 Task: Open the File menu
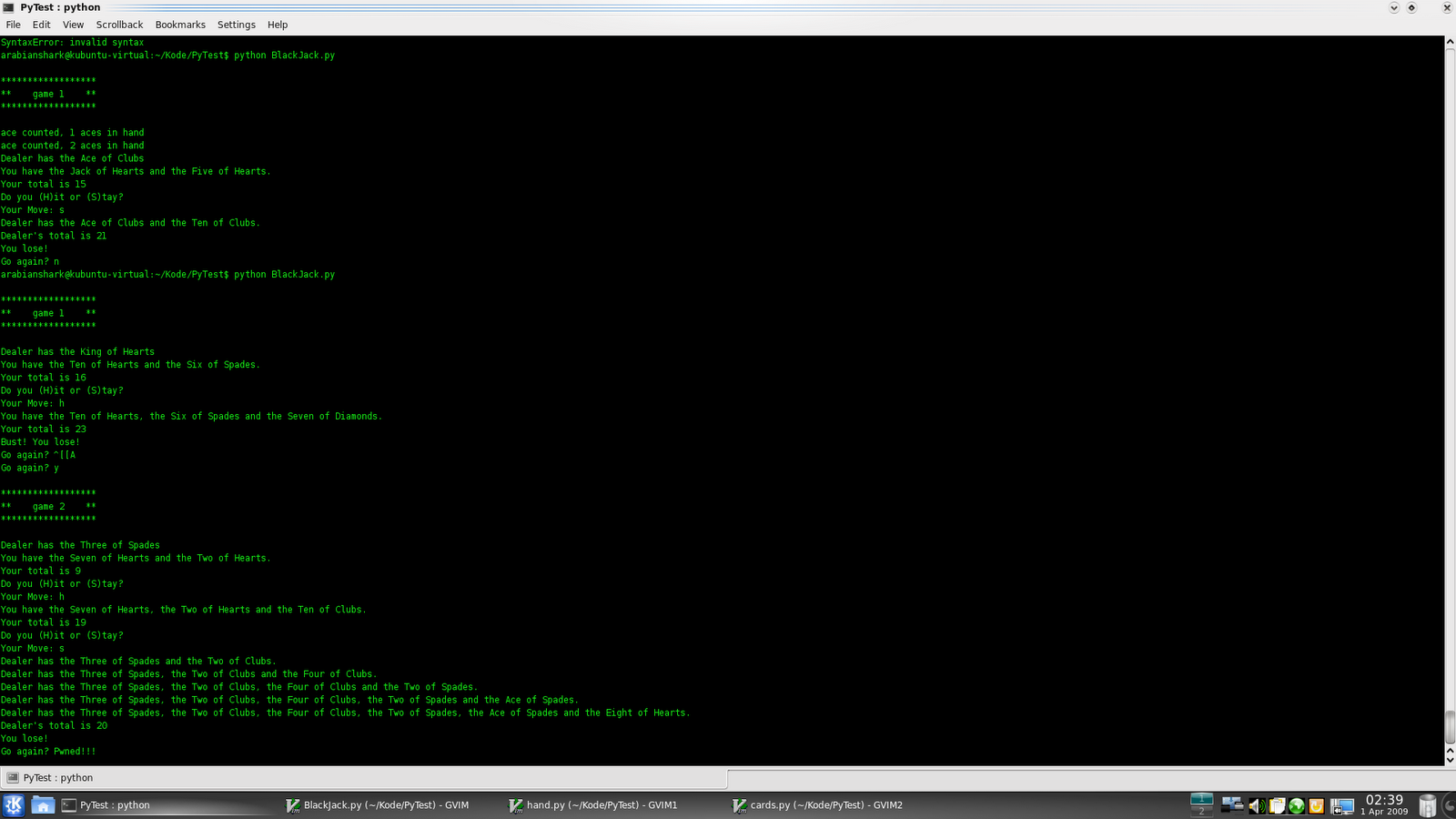[x=14, y=25]
